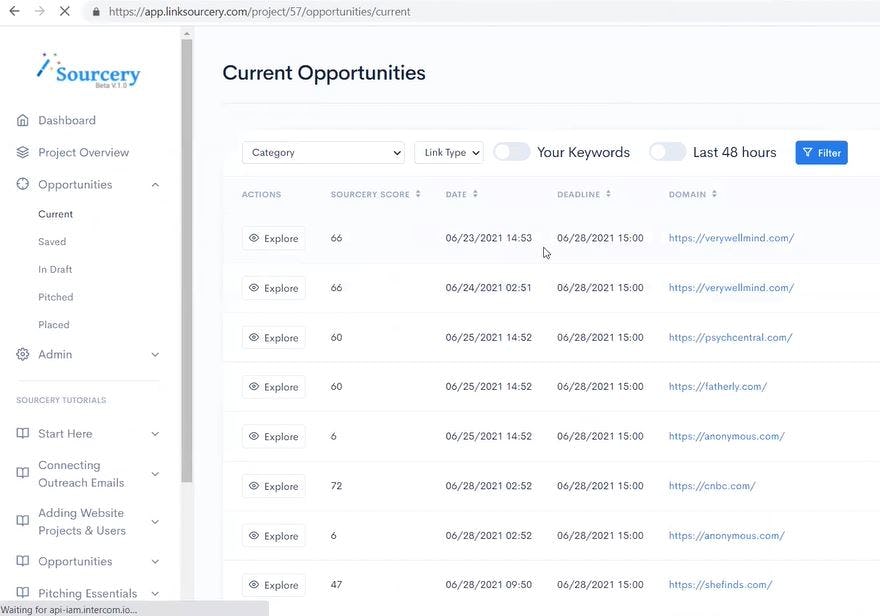Click score 72 in the cnbc row
This screenshot has width=880, height=616.
(336, 486)
